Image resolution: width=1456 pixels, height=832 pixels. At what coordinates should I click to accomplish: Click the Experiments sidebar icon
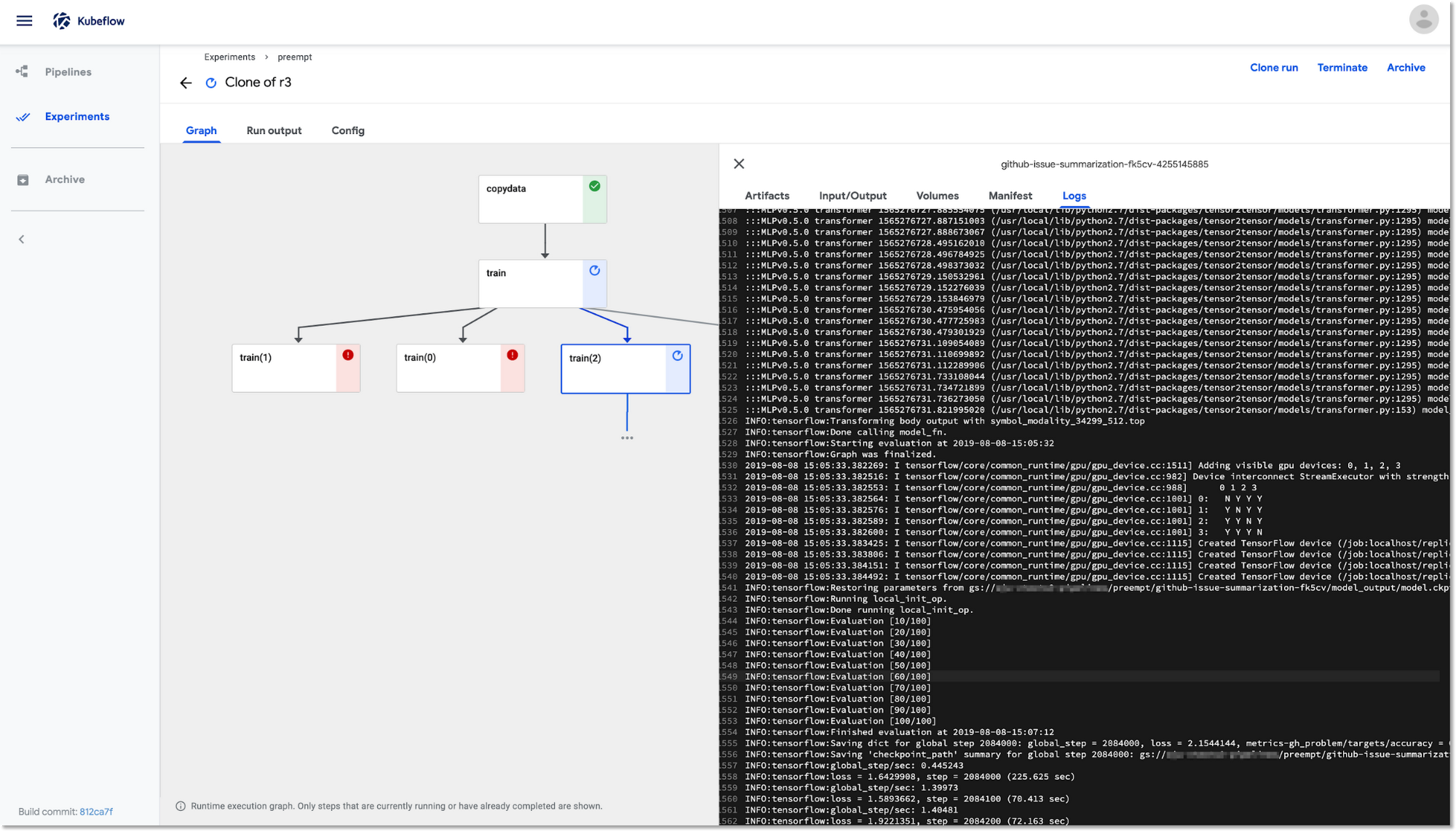pyautogui.click(x=23, y=117)
